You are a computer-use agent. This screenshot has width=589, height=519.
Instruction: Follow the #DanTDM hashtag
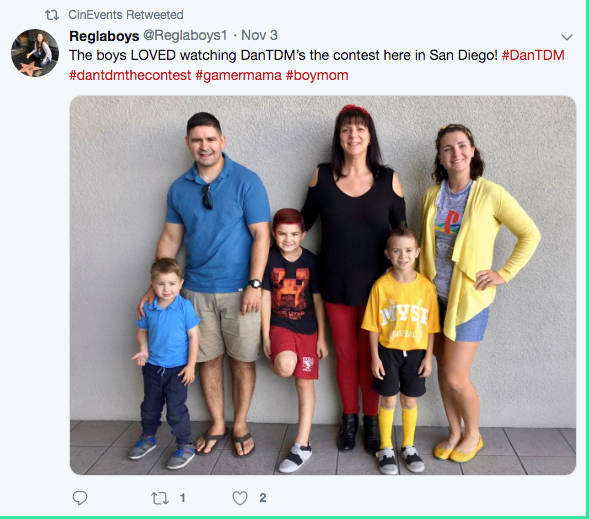point(533,55)
